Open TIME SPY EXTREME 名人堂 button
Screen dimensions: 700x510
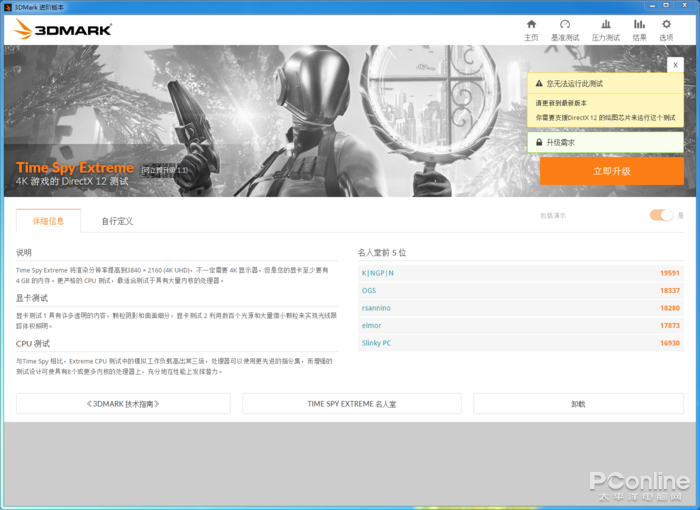click(x=352, y=404)
